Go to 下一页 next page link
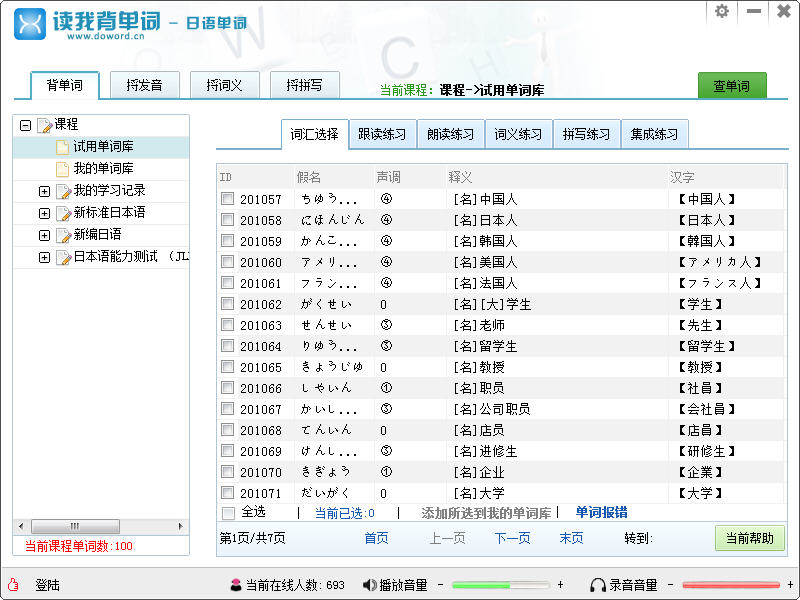The image size is (800, 600). [x=512, y=538]
